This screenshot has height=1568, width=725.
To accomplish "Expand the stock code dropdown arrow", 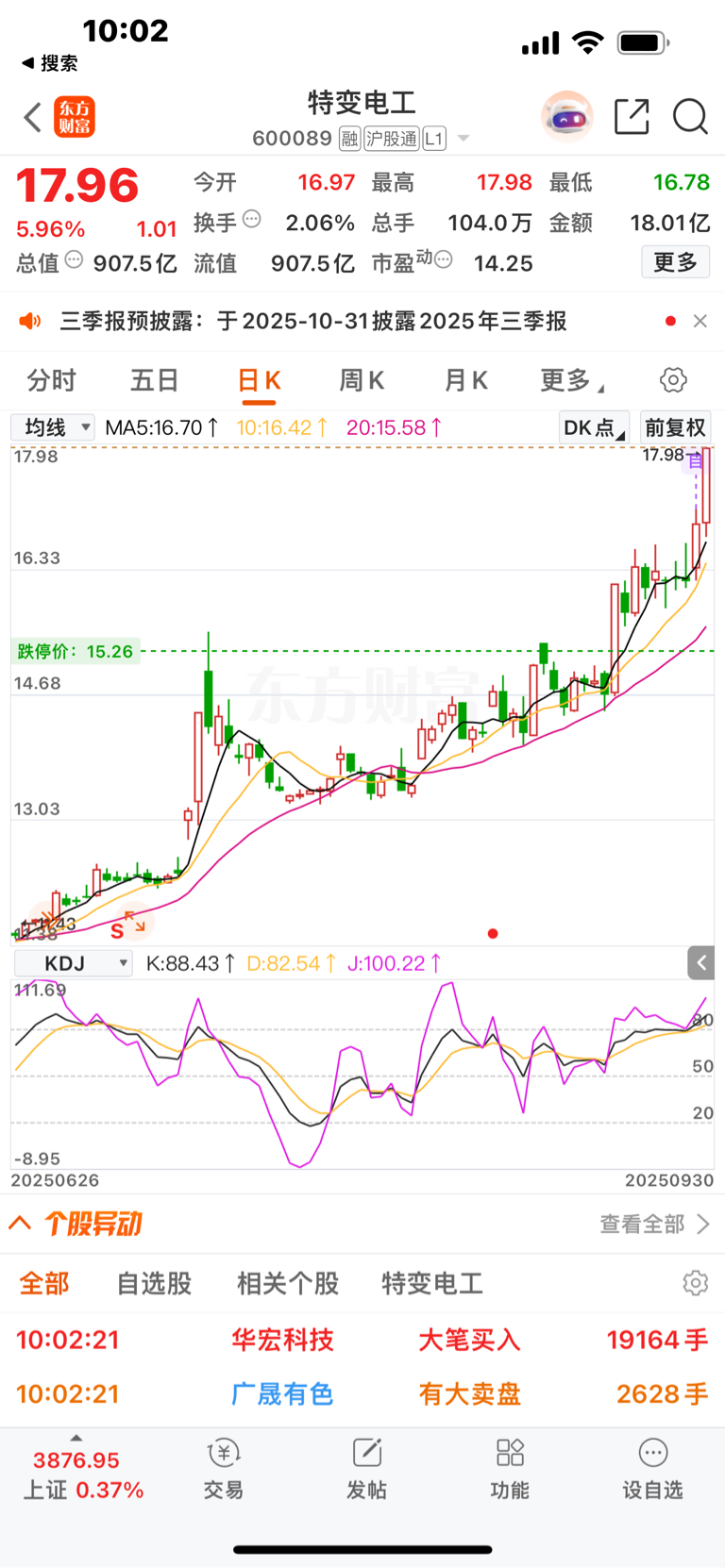I will pyautogui.click(x=464, y=139).
